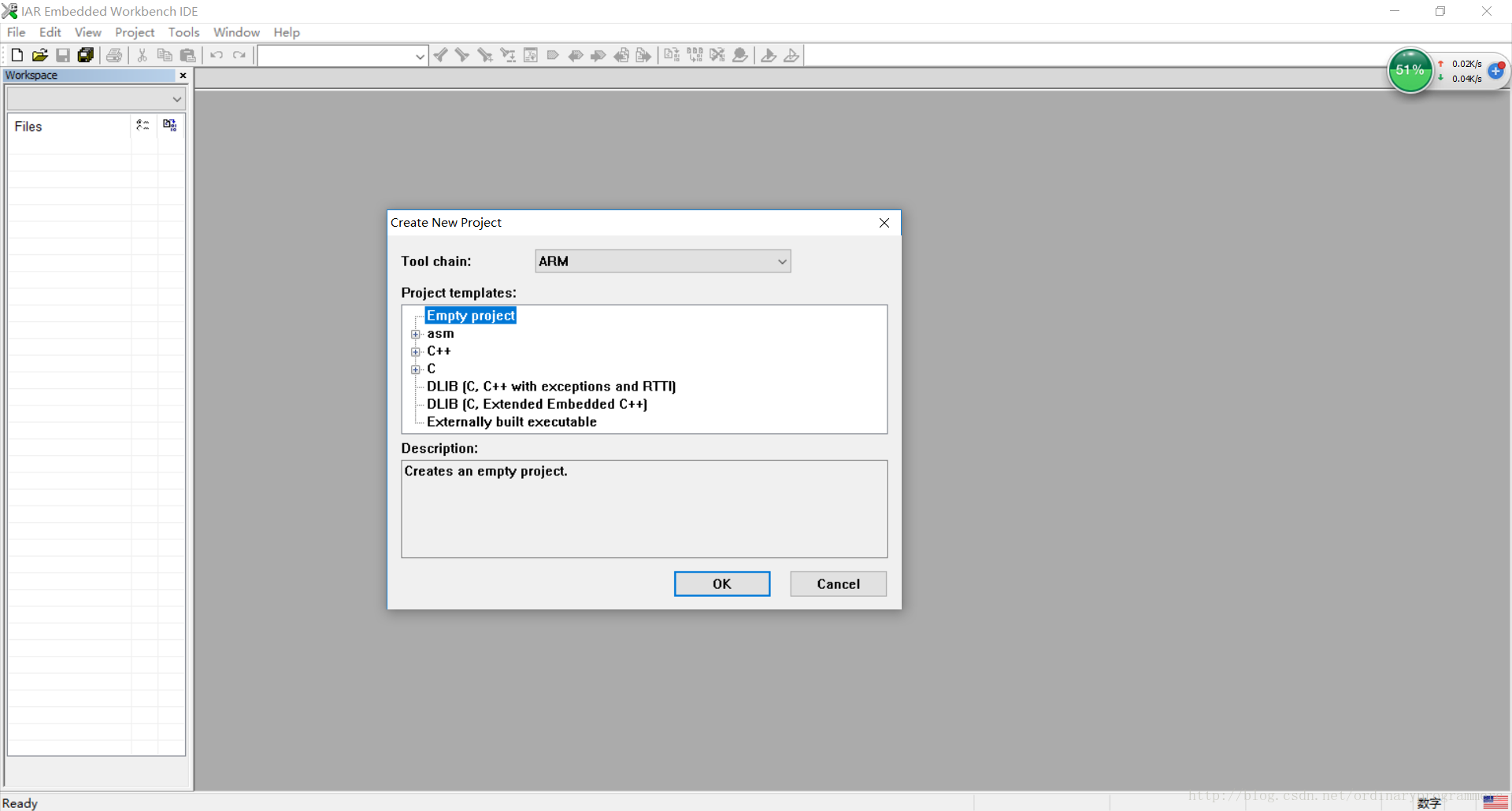Click the 51% network monitor widget

[1410, 70]
